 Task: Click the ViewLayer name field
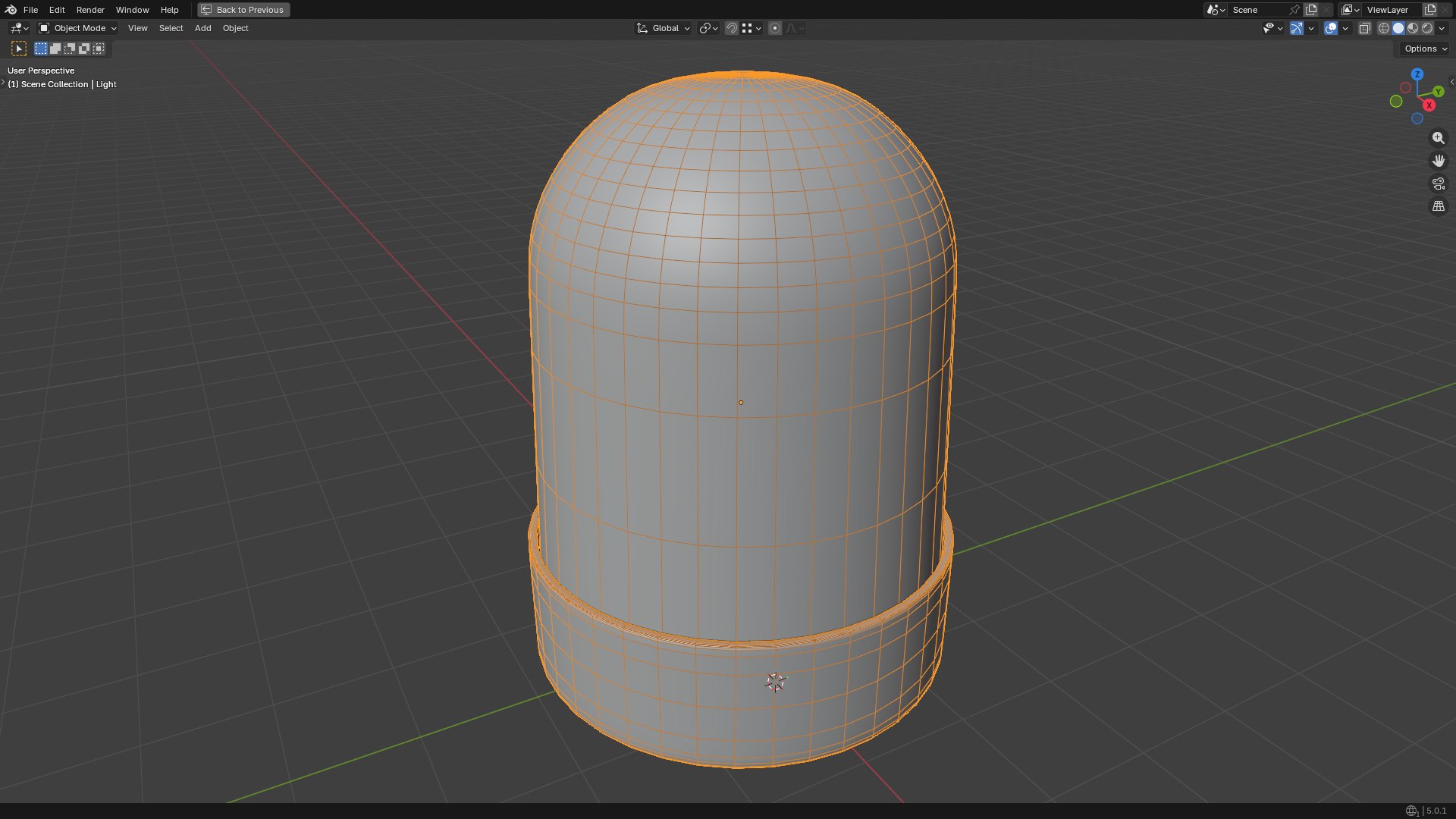pos(1391,10)
